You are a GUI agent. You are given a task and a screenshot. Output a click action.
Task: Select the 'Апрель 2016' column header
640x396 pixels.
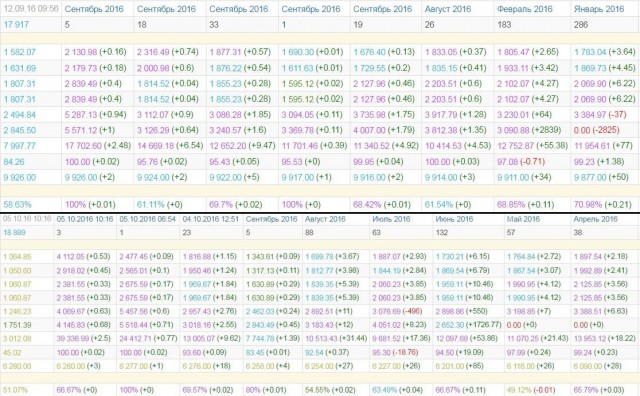(x=596, y=219)
